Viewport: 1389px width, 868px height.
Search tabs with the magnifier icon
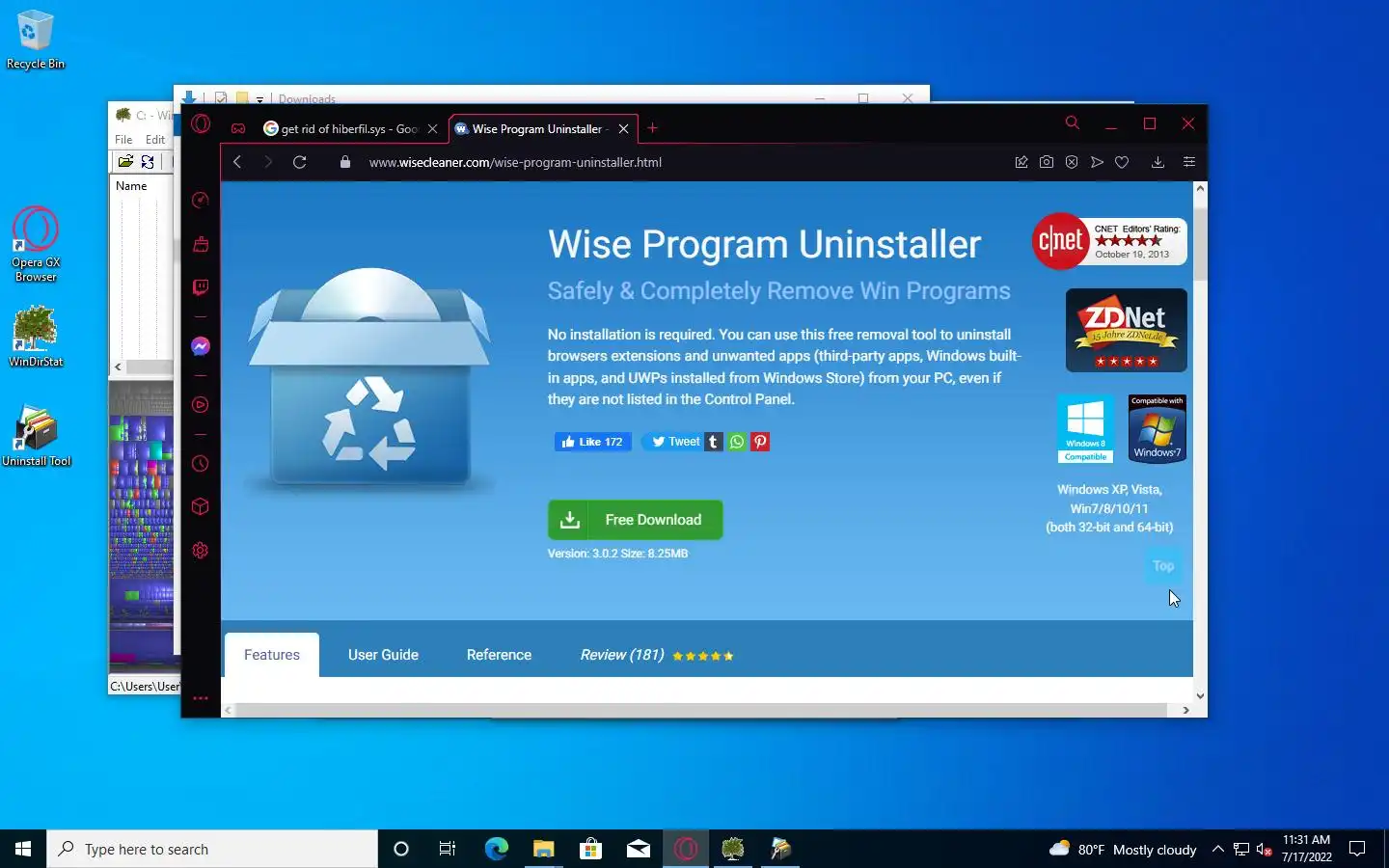[1072, 123]
